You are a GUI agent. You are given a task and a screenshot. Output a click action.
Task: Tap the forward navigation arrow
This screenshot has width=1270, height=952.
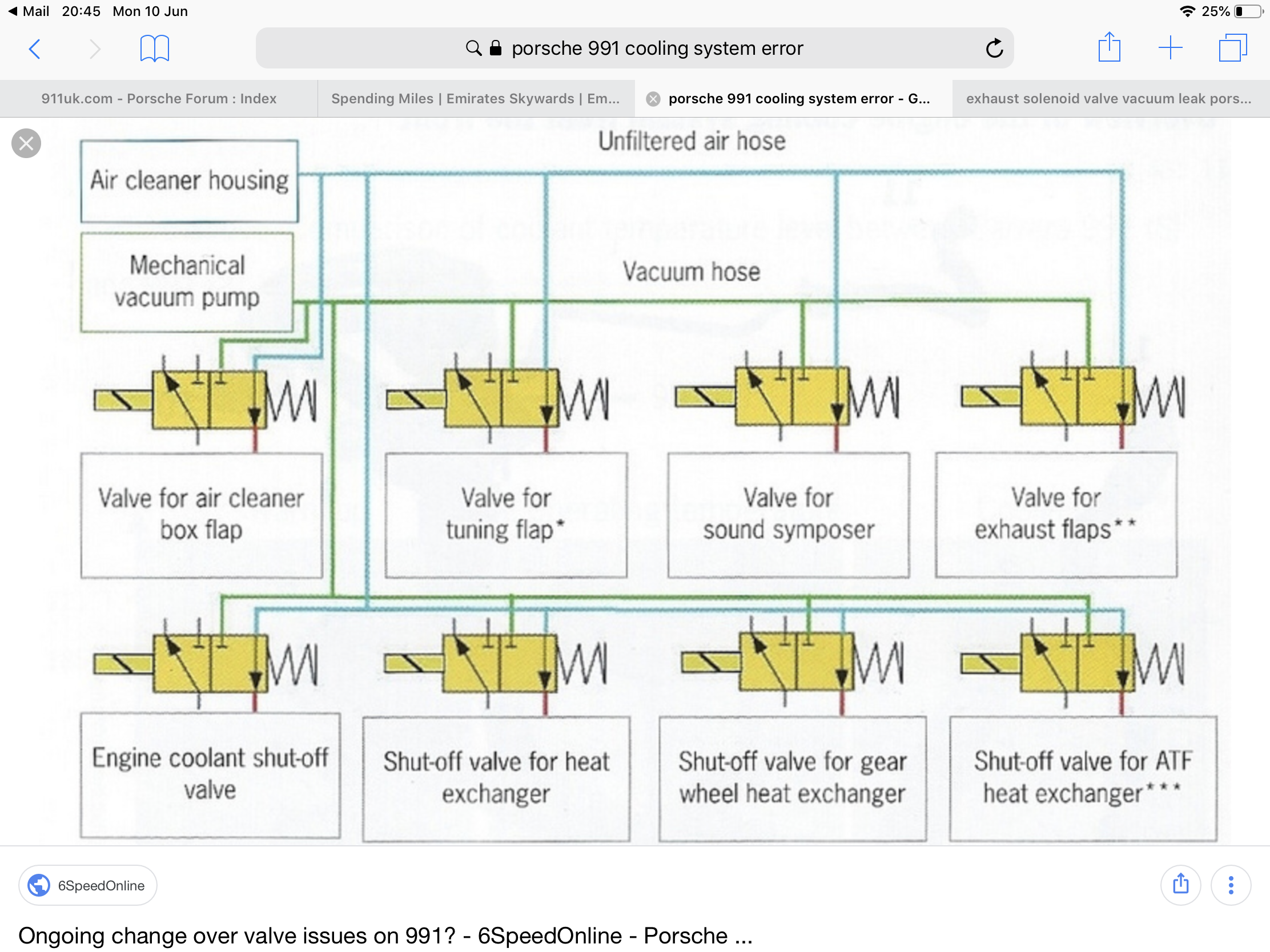[95, 49]
